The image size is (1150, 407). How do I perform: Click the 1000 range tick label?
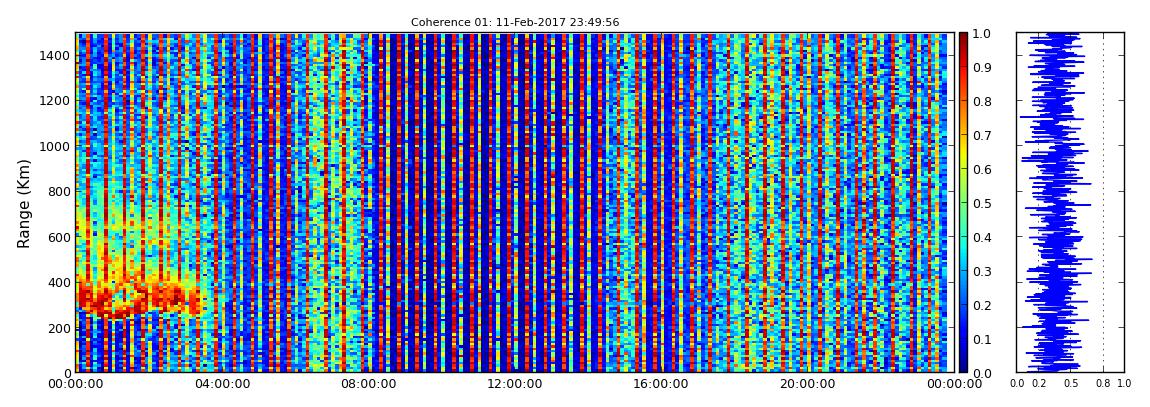[x=54, y=146]
